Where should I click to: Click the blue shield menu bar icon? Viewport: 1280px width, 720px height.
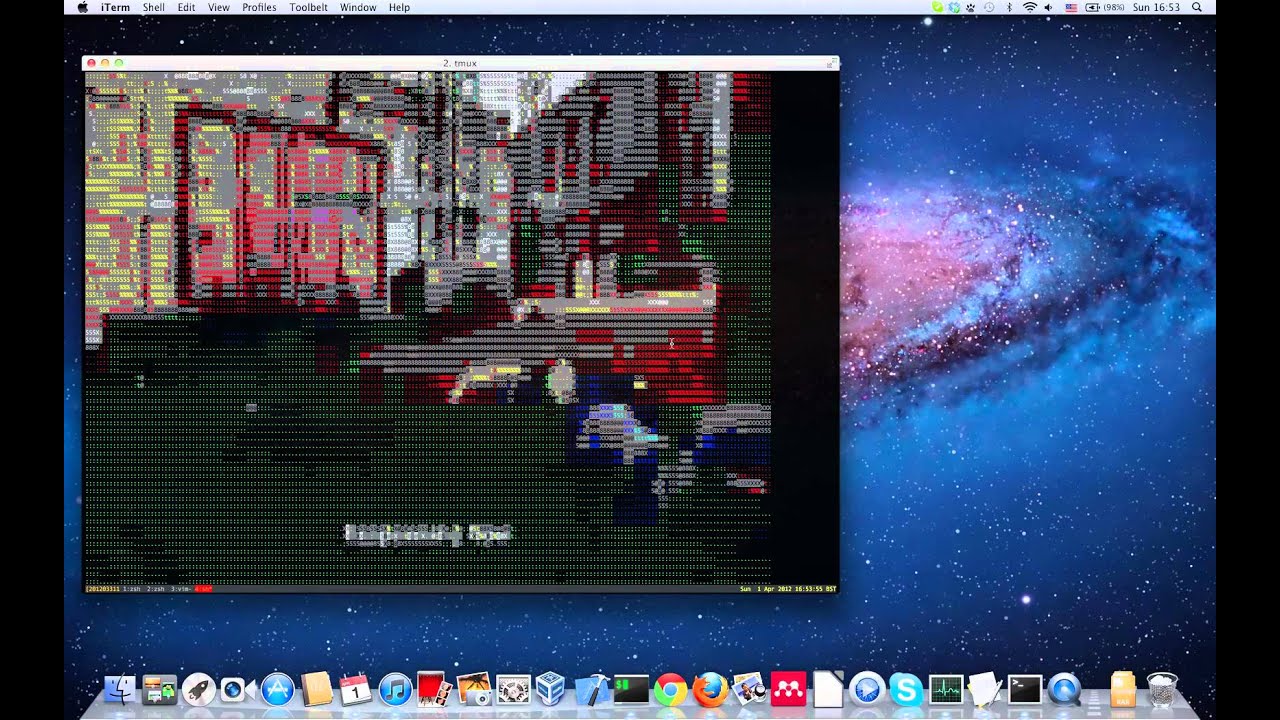point(954,7)
